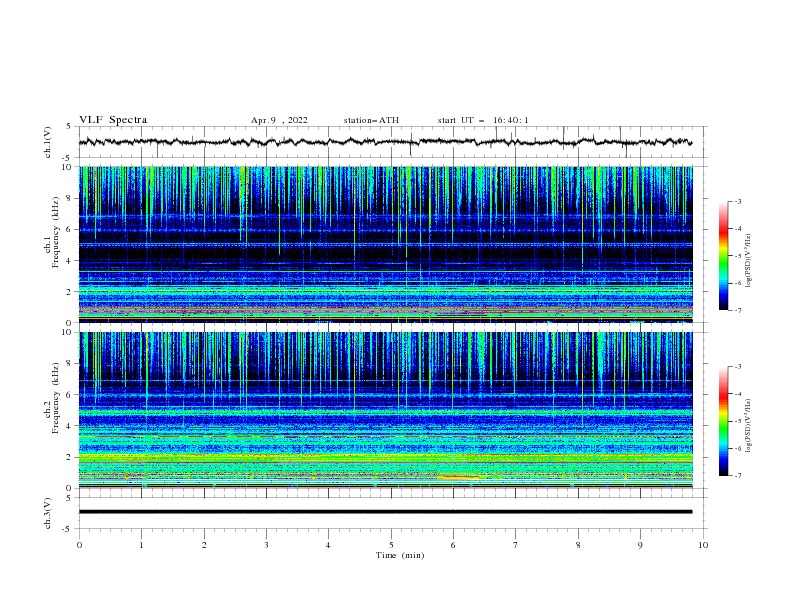Click the "-5" tick on ch.3(V) axis
The height and width of the screenshot is (612, 792).
[68, 529]
